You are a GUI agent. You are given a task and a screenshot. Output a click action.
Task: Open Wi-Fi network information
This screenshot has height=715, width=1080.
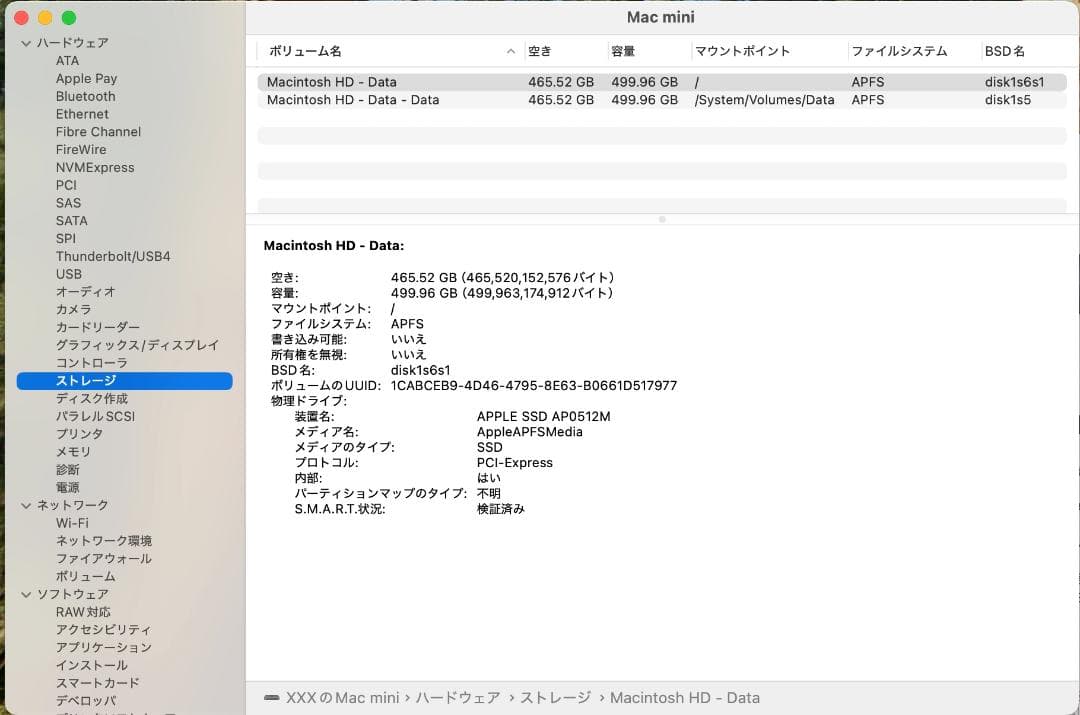point(72,523)
